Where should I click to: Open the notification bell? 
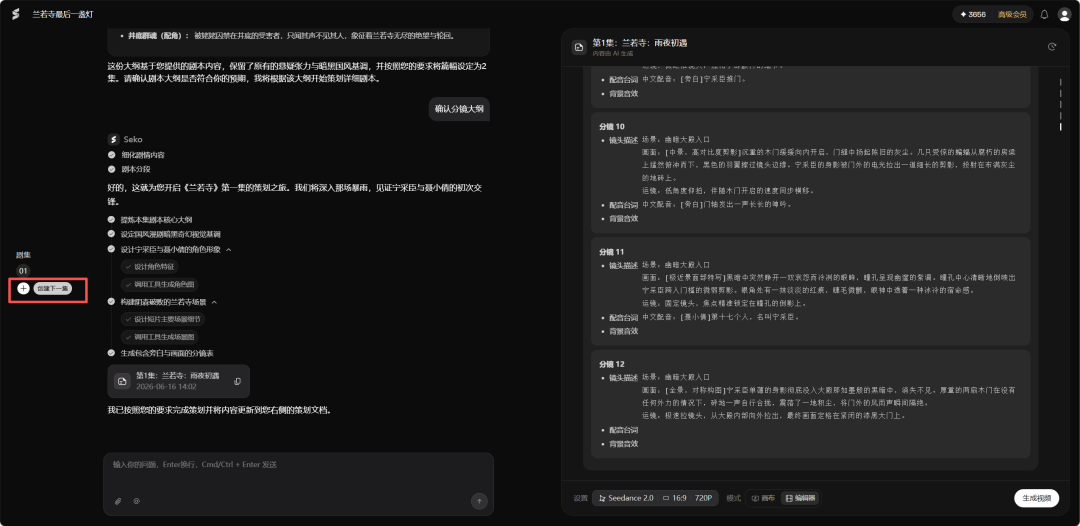1044,14
